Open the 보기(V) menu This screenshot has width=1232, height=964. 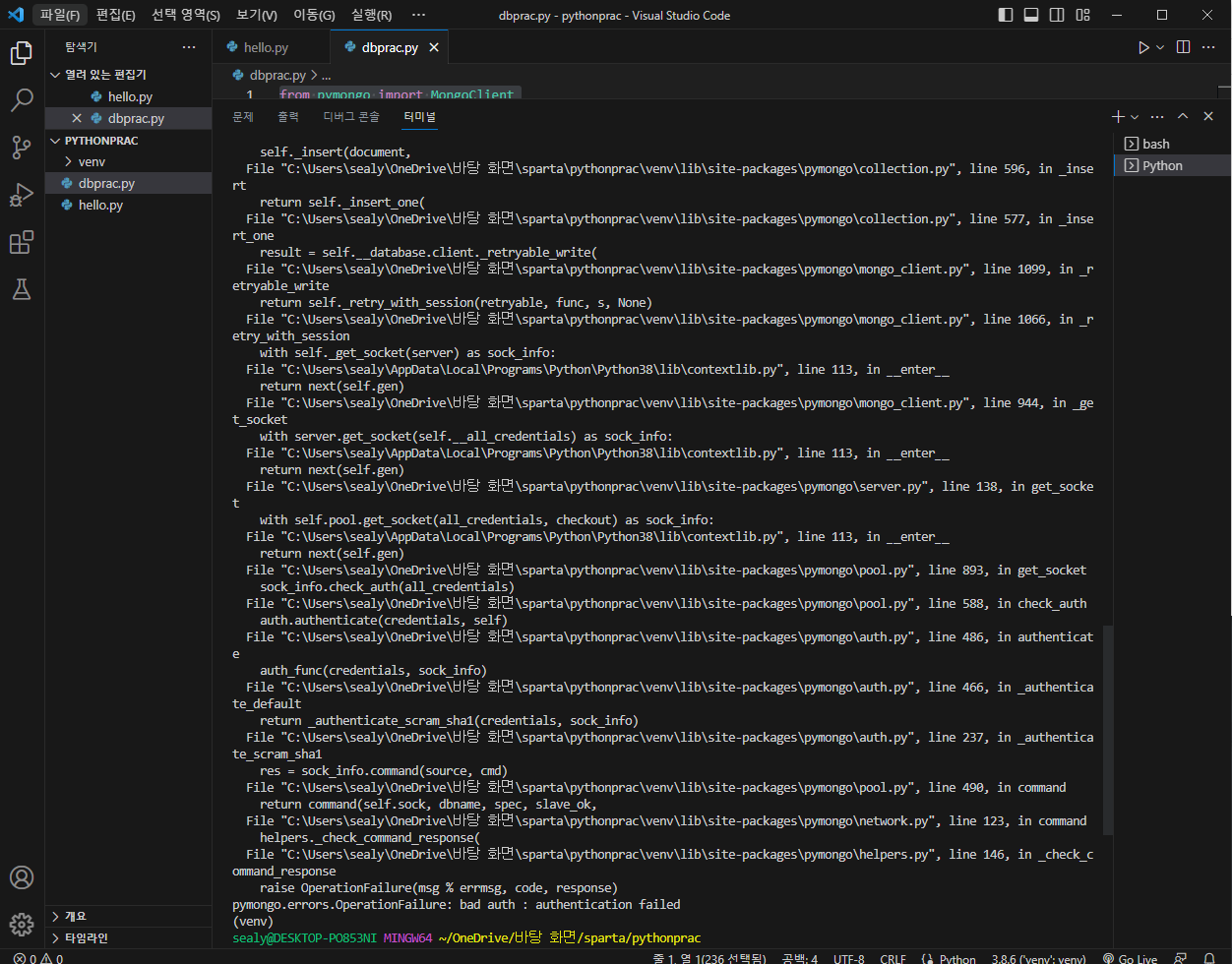pyautogui.click(x=257, y=15)
